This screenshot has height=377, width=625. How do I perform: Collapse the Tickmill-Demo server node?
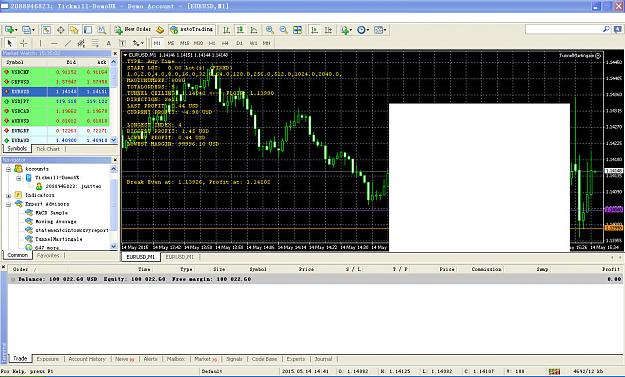tap(19, 178)
